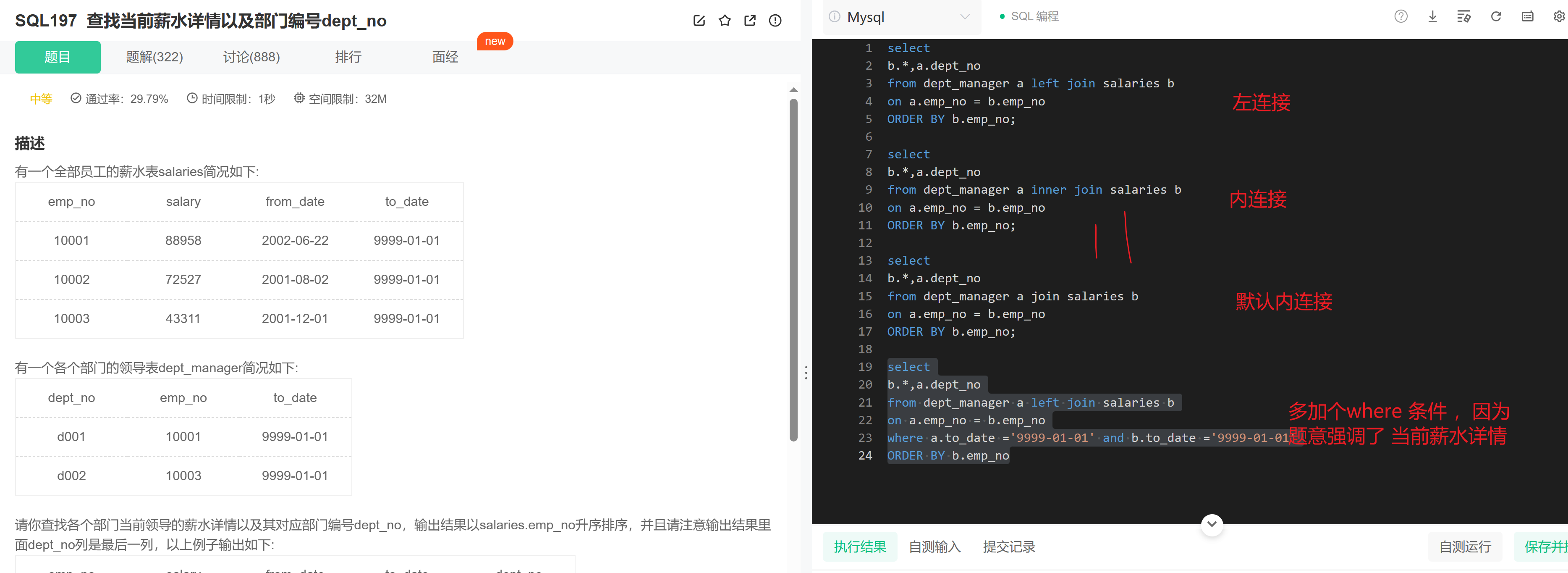Click the SQL 编程 label
This screenshot has width=1568, height=573.
(x=1035, y=16)
